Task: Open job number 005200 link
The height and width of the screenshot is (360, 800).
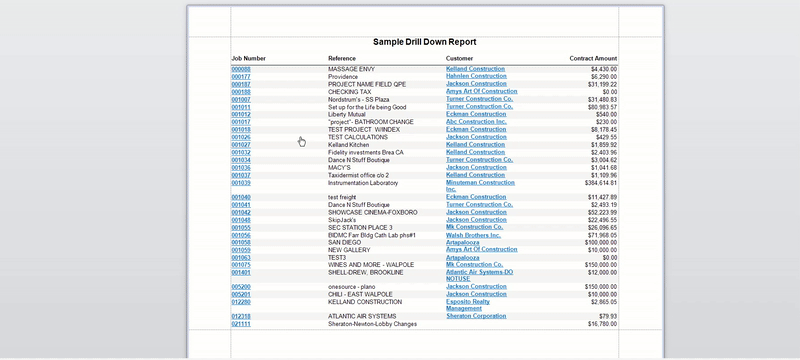Action: pos(241,288)
